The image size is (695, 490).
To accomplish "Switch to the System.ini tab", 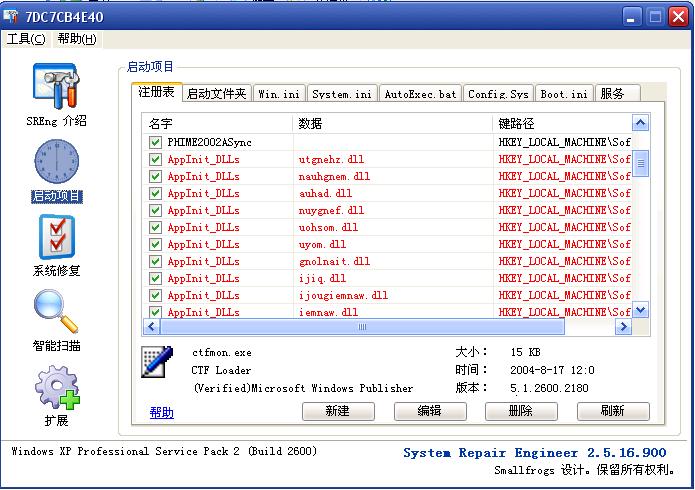I will (x=342, y=94).
